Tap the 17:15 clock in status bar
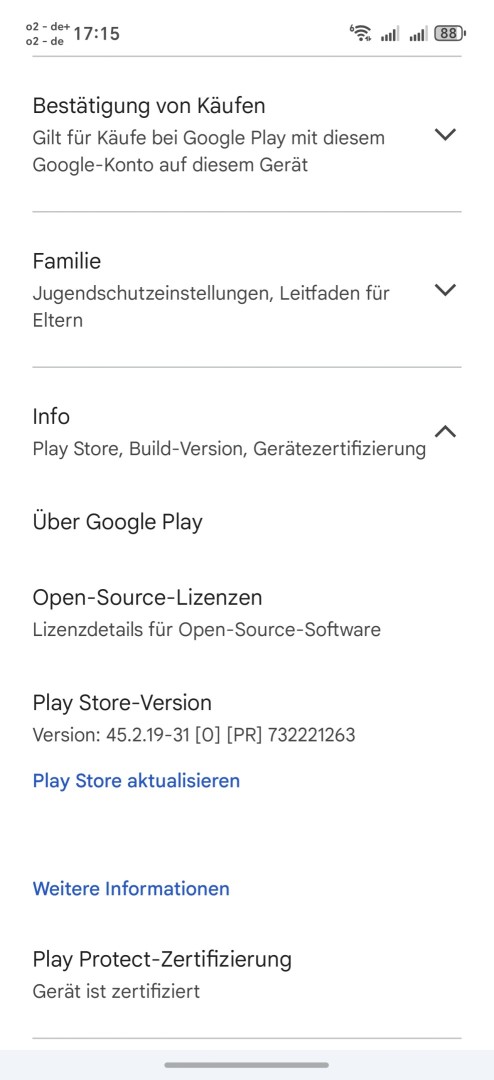 pyautogui.click(x=96, y=33)
